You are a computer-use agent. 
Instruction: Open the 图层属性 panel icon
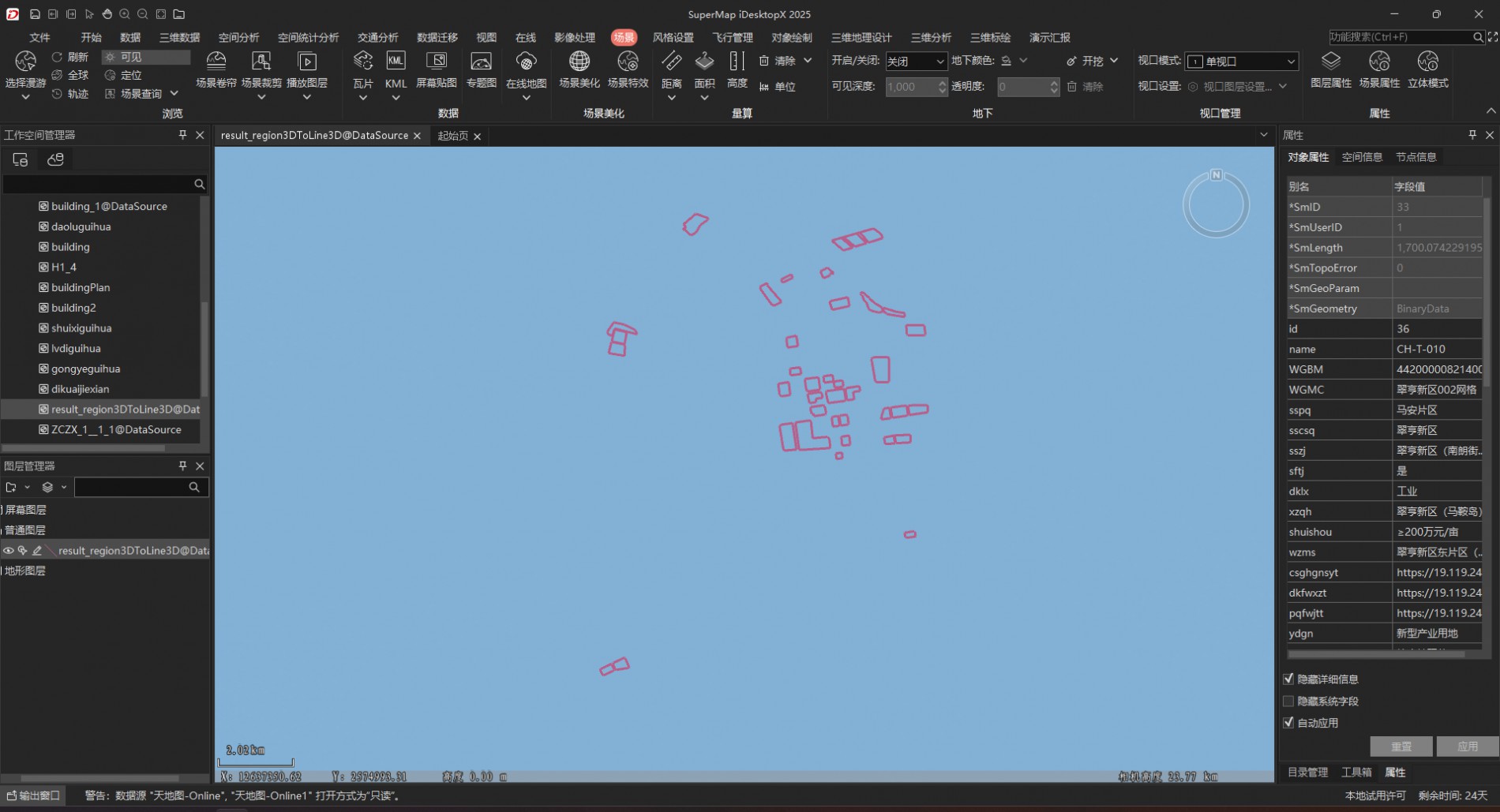tap(1330, 62)
